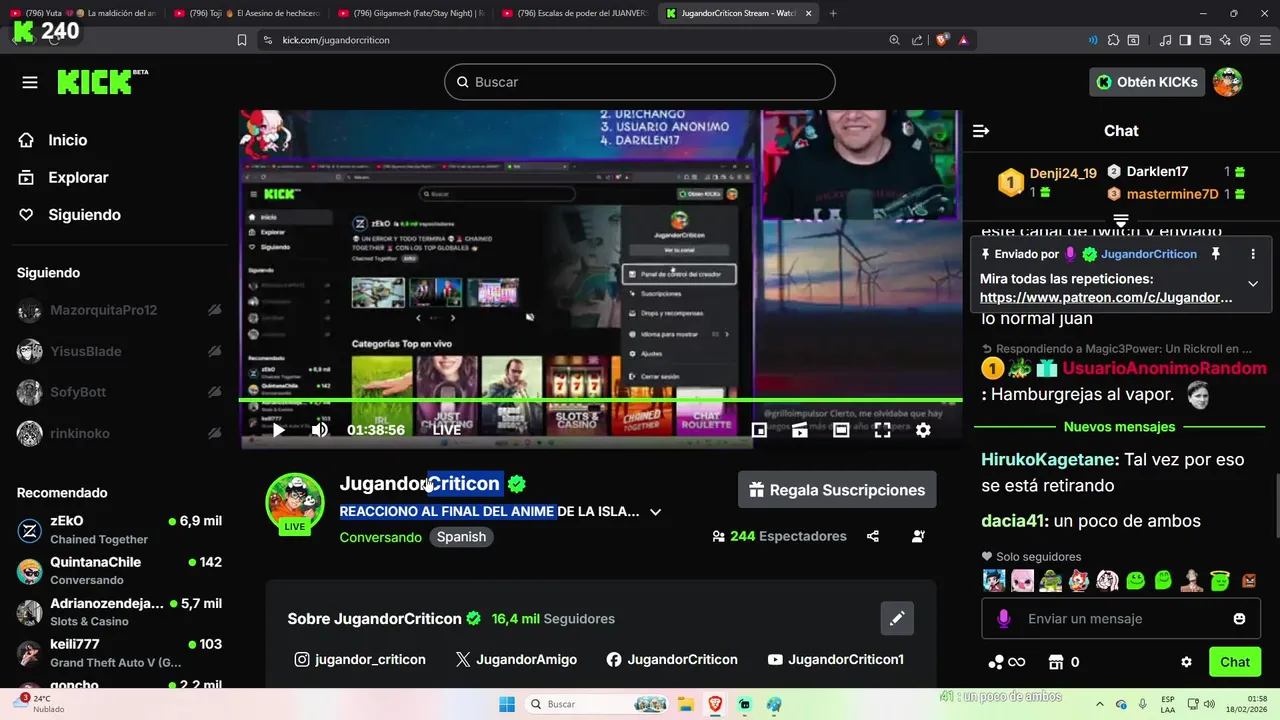Open YisusBlade followed channel
The image size is (1280, 720).
point(86,351)
